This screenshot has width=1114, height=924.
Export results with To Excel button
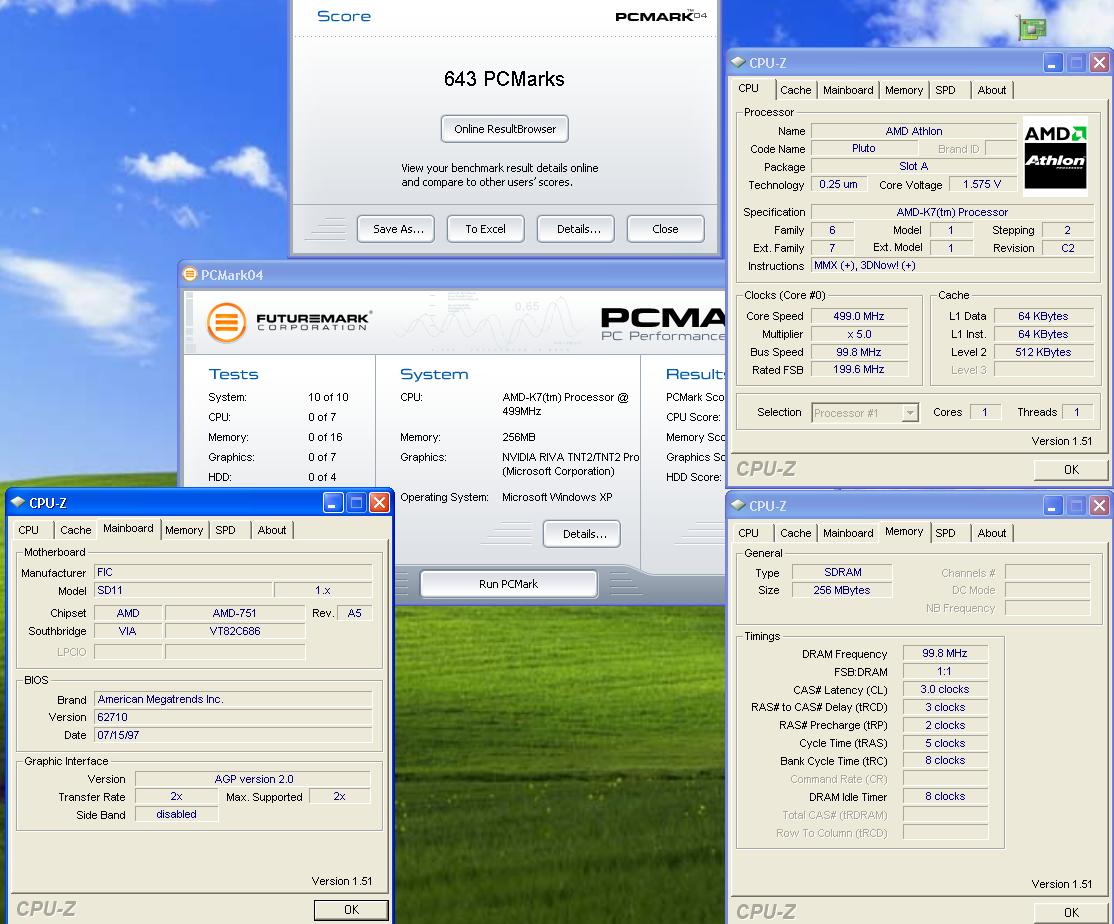pos(486,229)
